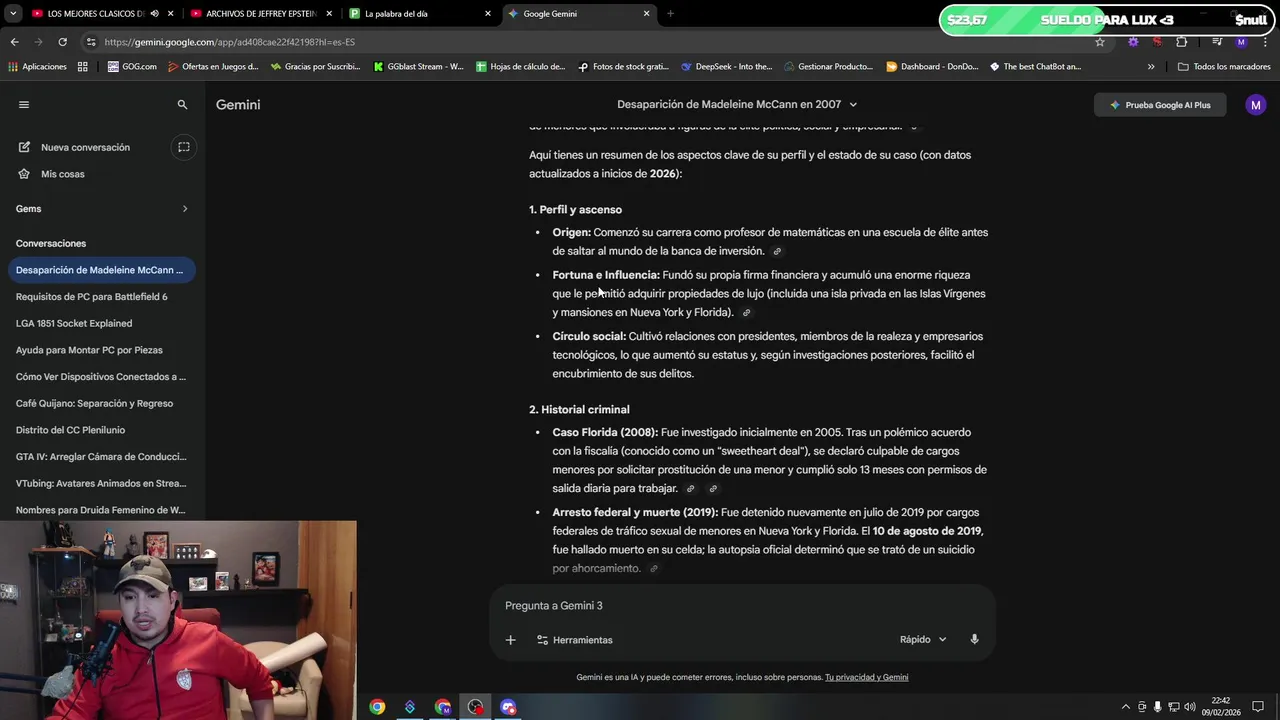Click the temporary chat icon beside Nueva conversación
1280x720 pixels.
tap(184, 147)
